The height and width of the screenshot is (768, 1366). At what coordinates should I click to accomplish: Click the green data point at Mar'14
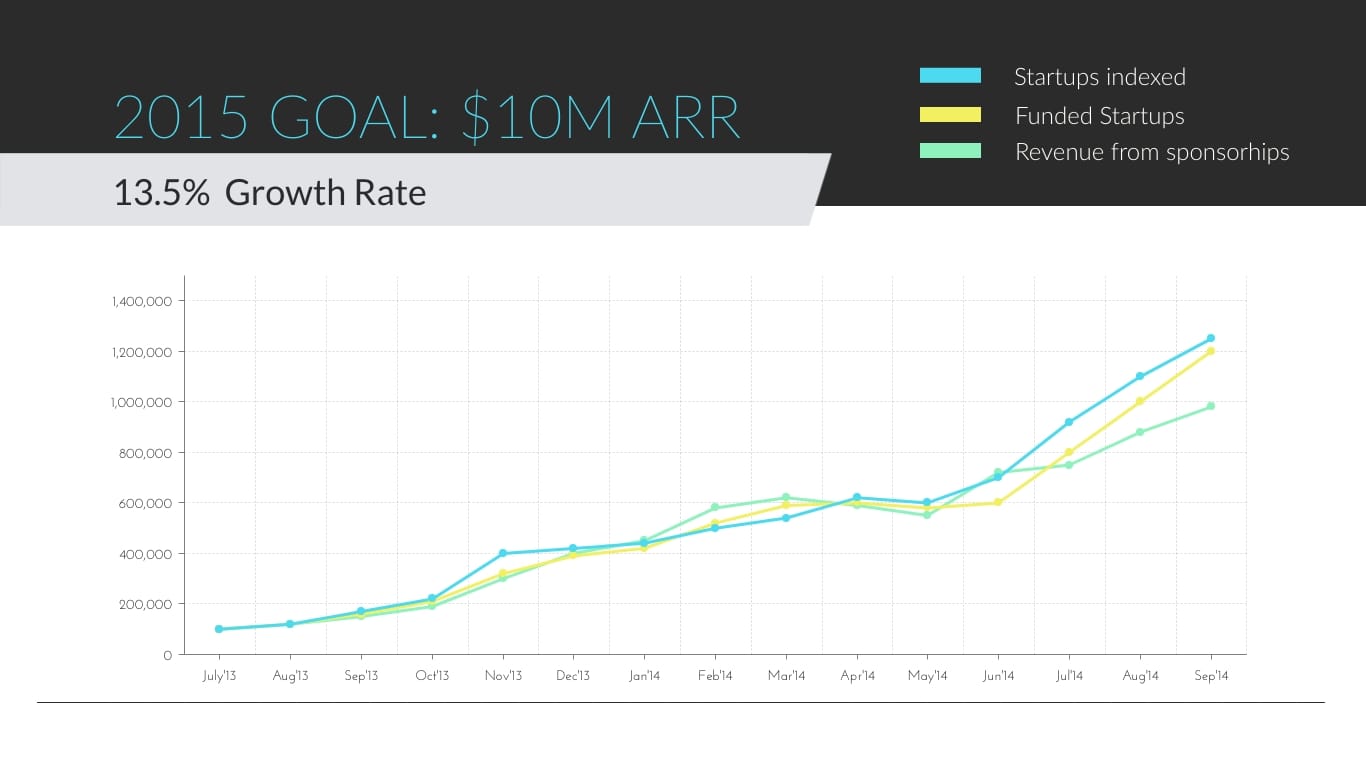[x=786, y=497]
